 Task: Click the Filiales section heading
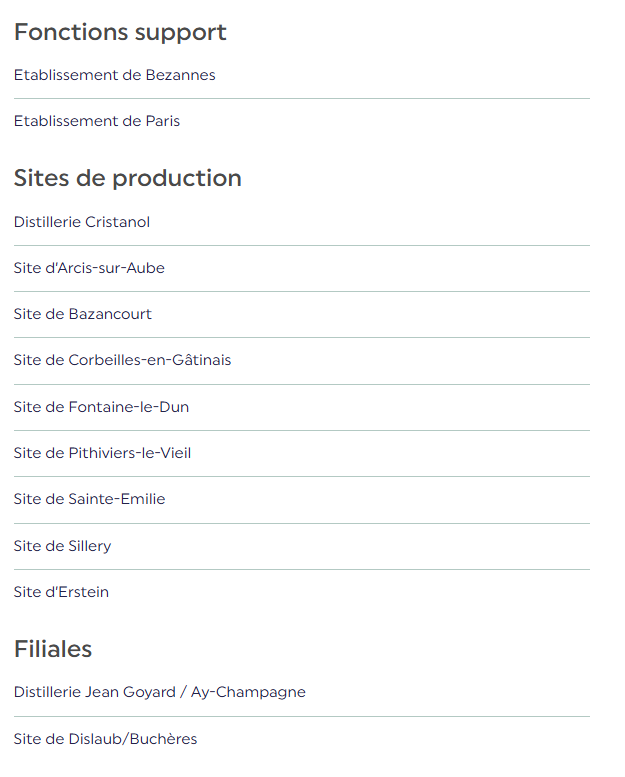53,649
